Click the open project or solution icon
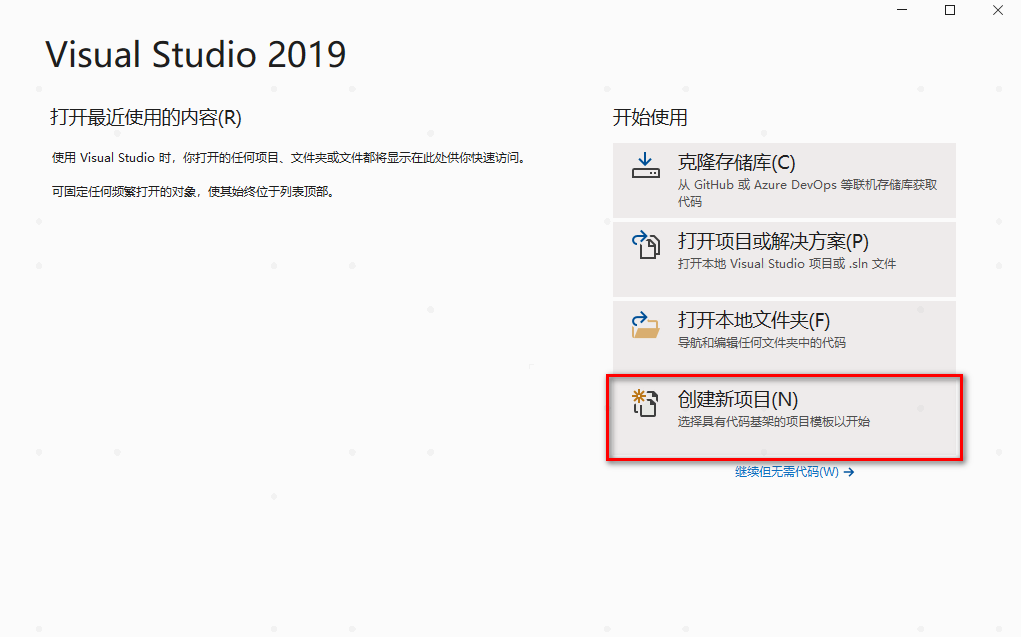The height and width of the screenshot is (637, 1021). 645,245
